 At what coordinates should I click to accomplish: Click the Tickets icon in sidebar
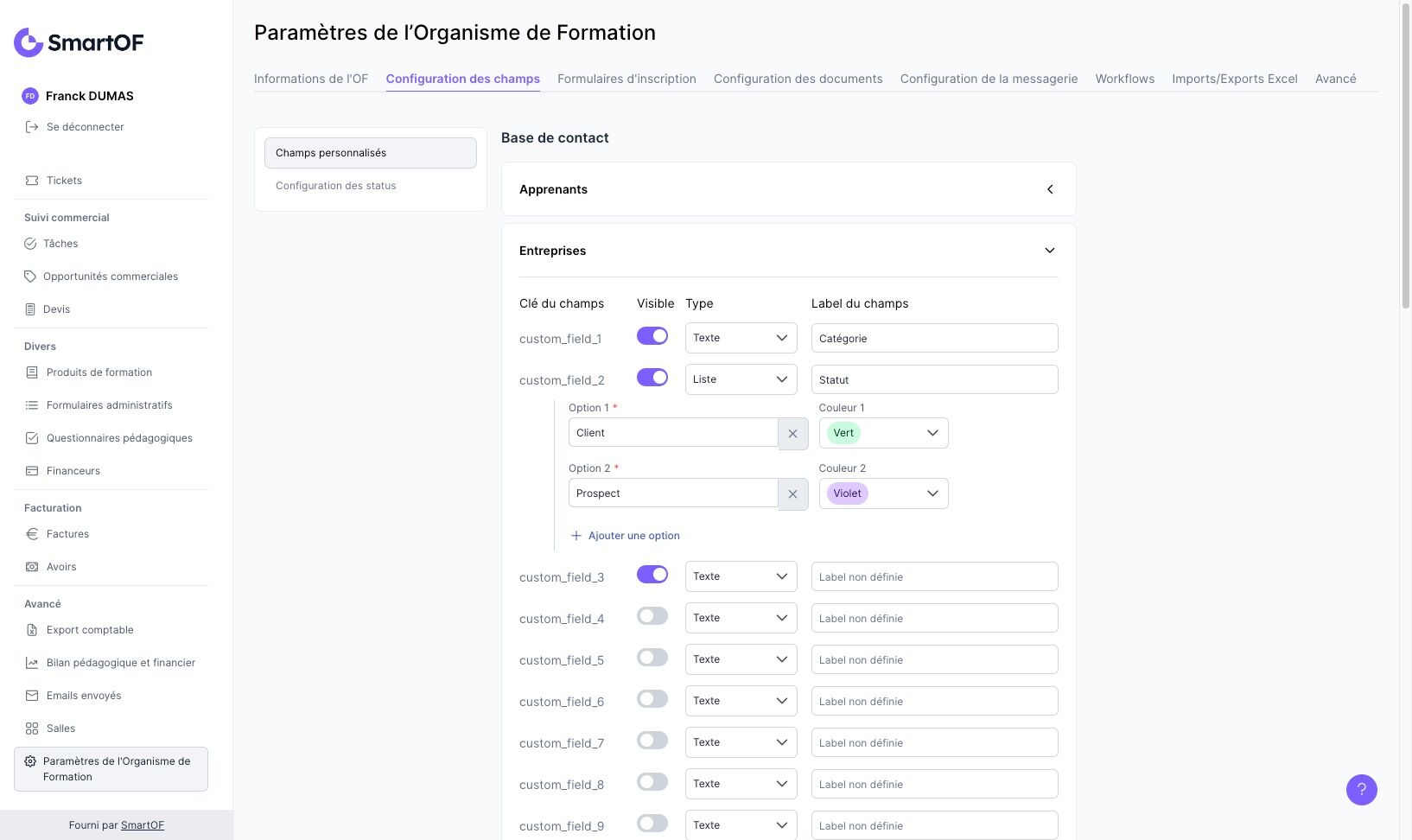32,181
